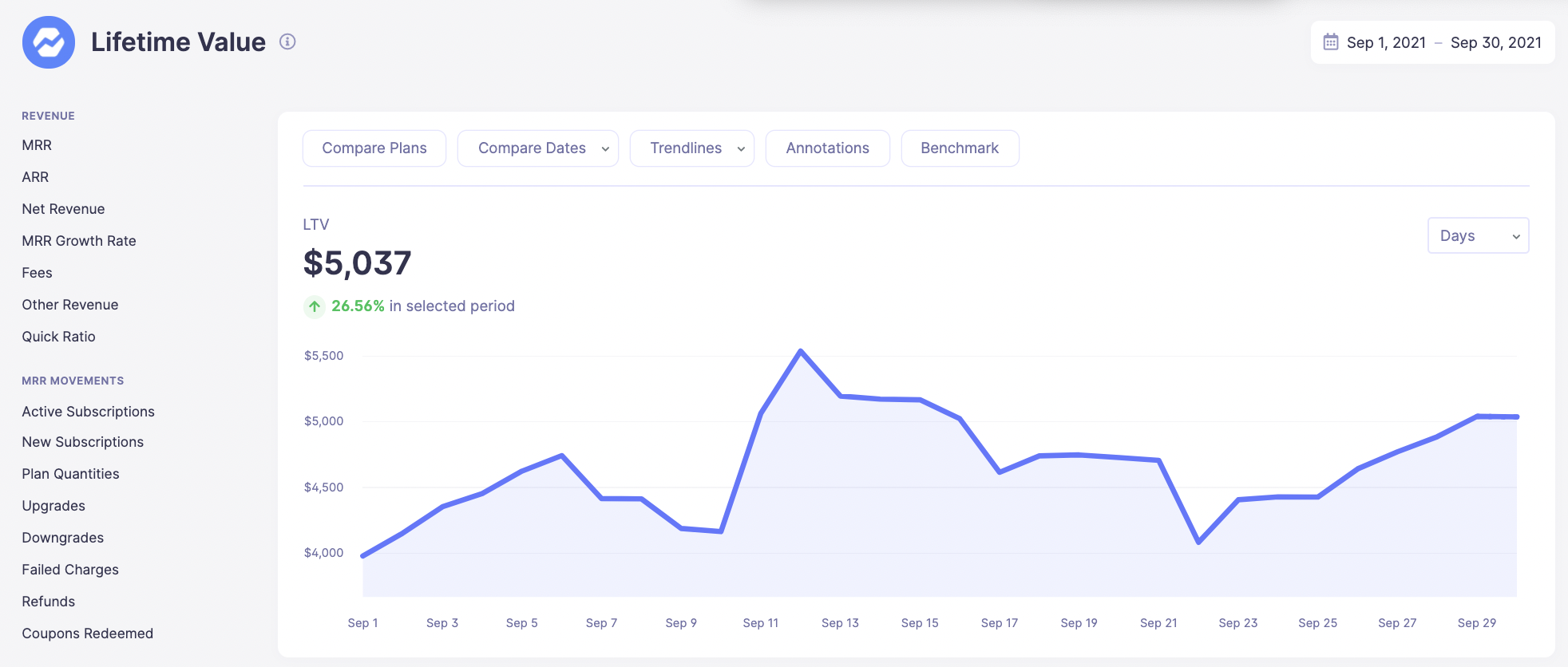This screenshot has height=667, width=1568.
Task: Open the Compare Dates dropdown
Action: click(537, 148)
